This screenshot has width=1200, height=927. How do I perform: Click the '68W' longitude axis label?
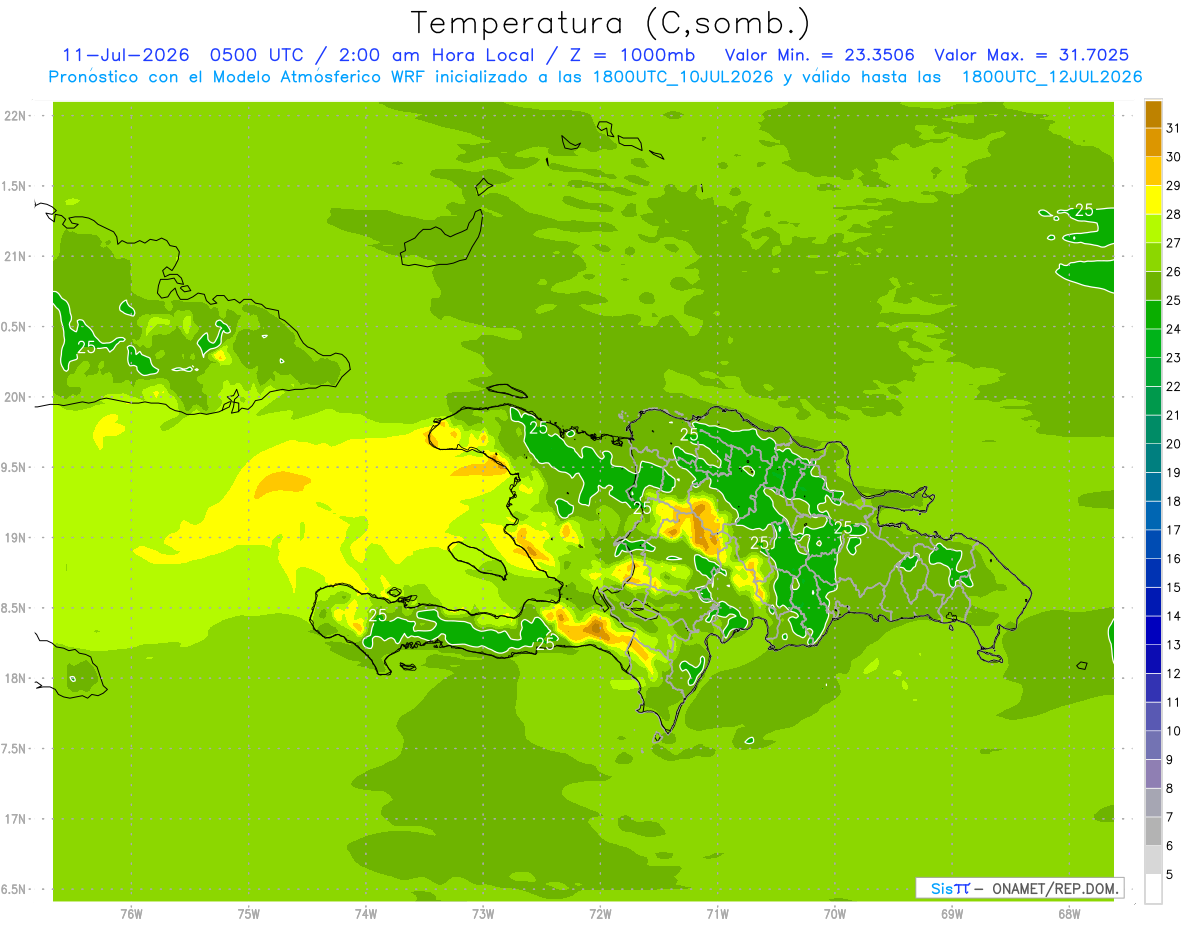tap(1069, 913)
